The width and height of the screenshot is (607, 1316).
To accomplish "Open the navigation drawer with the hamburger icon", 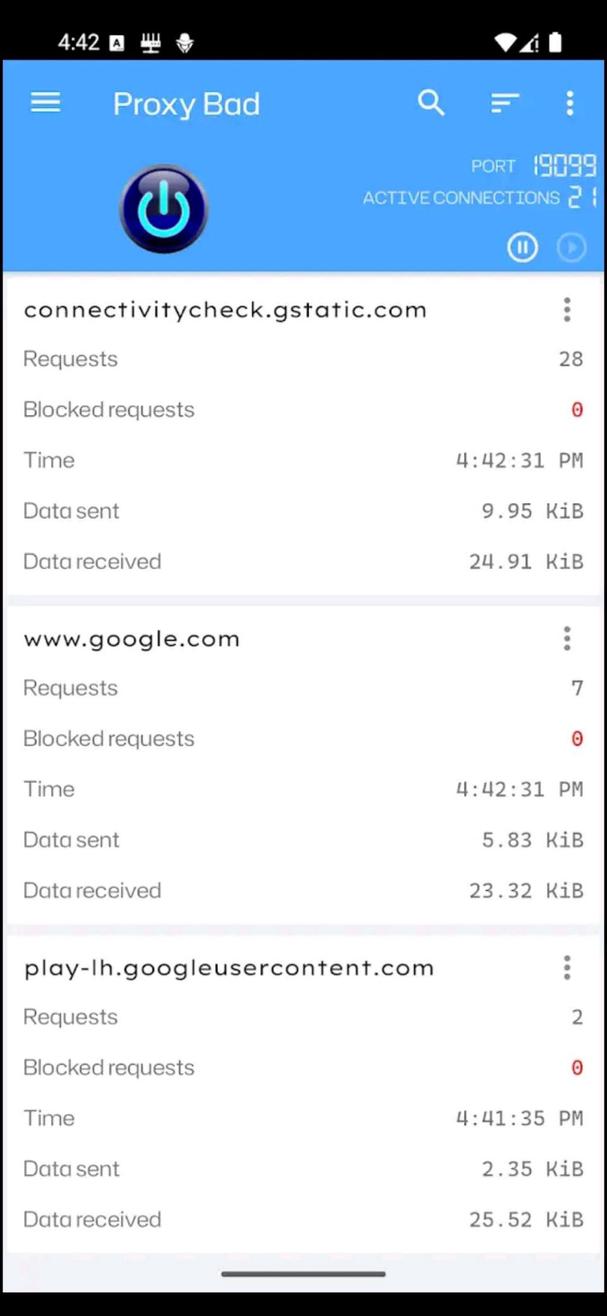I will (x=45, y=102).
